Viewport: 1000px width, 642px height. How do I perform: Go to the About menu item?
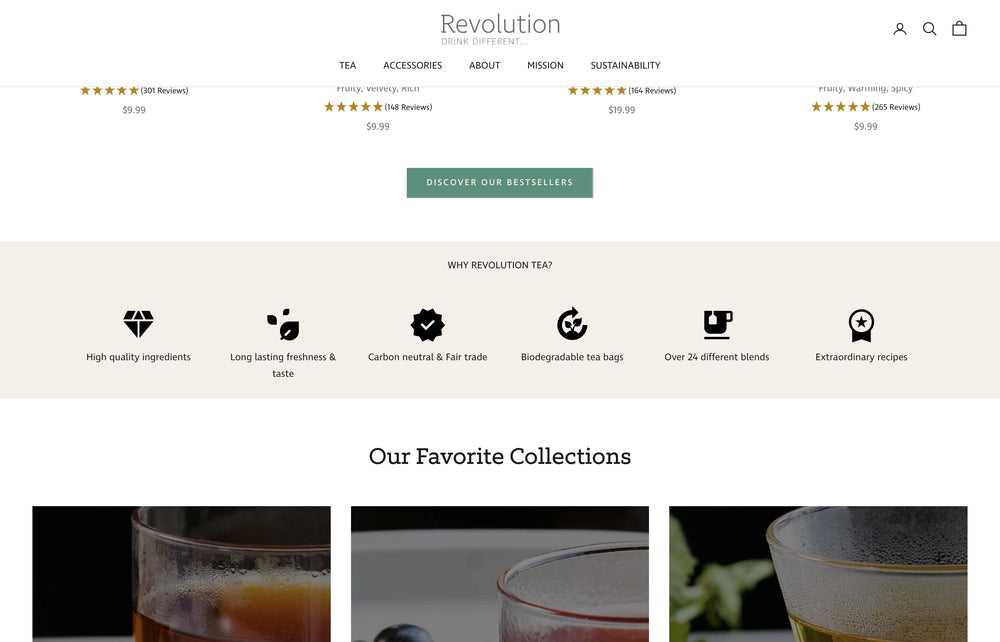pyautogui.click(x=484, y=66)
